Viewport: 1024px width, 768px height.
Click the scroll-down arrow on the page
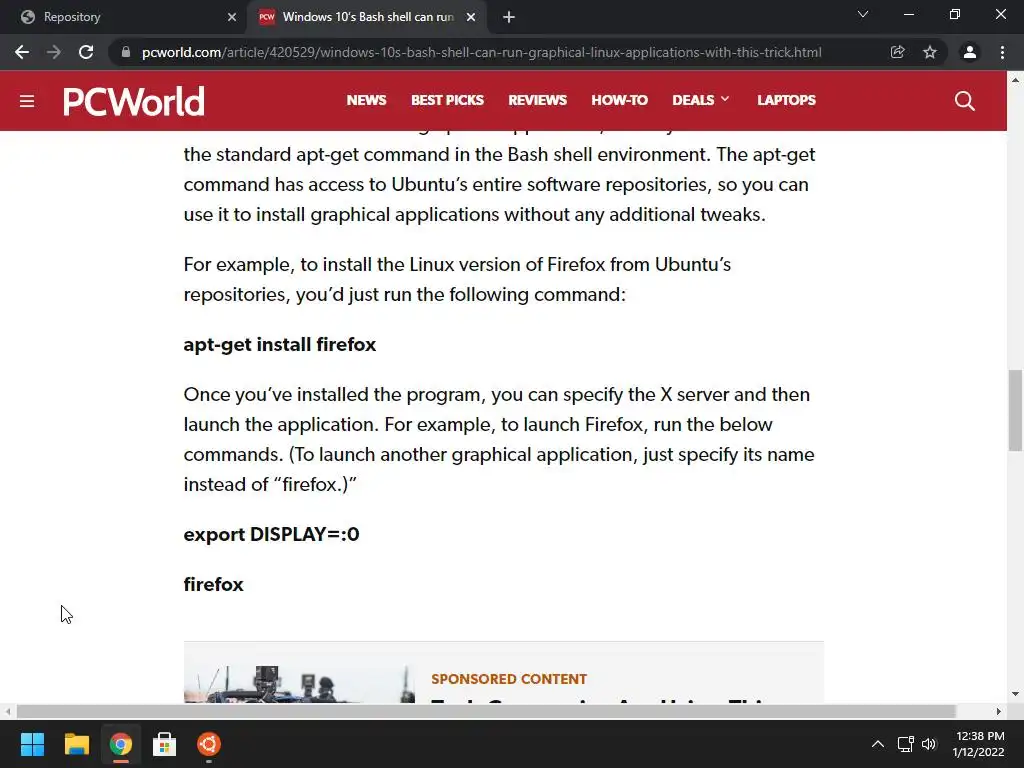(1015, 694)
